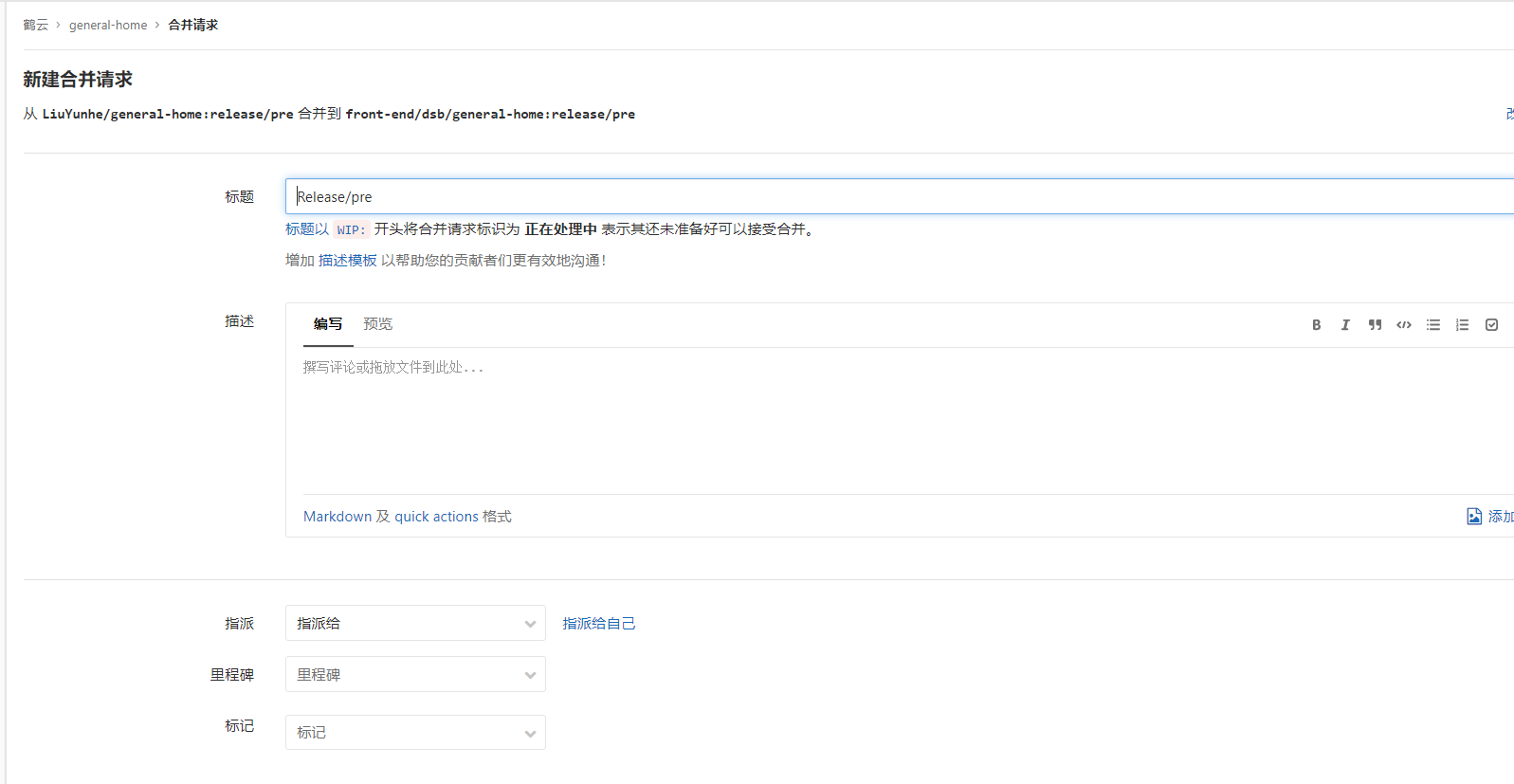Apply bold formatting in description toolbar
Image resolution: width=1514 pixels, height=784 pixels.
1316,325
